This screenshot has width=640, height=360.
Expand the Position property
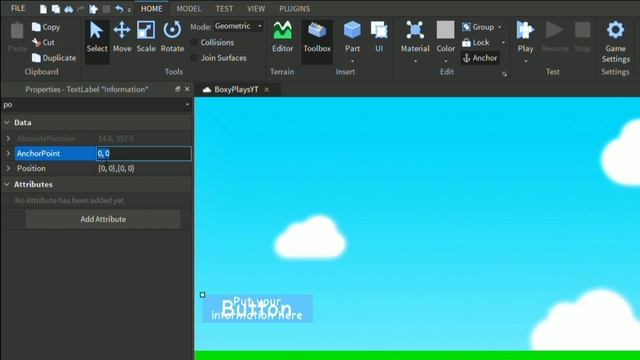click(x=8, y=168)
